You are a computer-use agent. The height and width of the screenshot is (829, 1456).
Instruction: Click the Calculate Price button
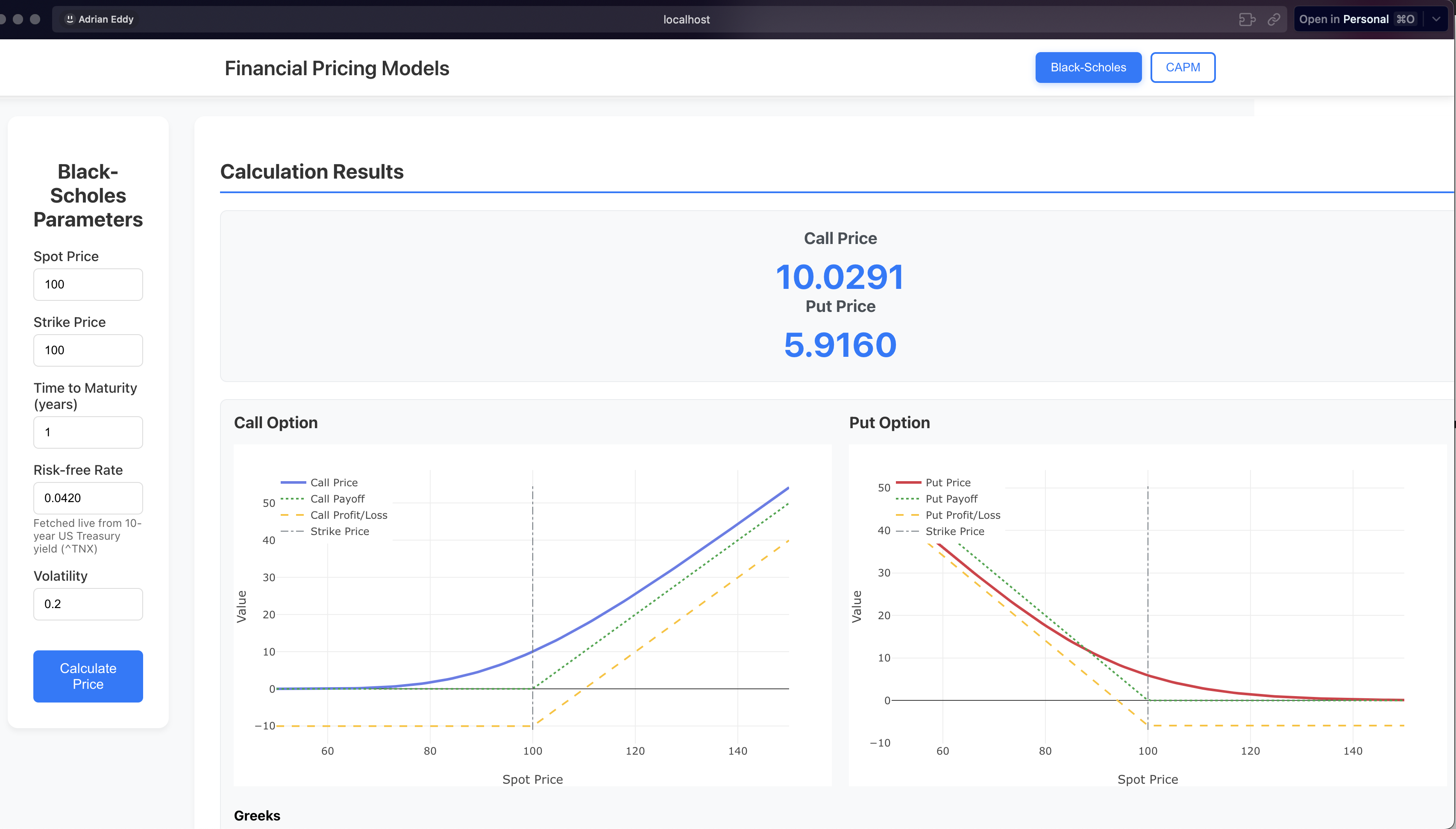point(88,676)
